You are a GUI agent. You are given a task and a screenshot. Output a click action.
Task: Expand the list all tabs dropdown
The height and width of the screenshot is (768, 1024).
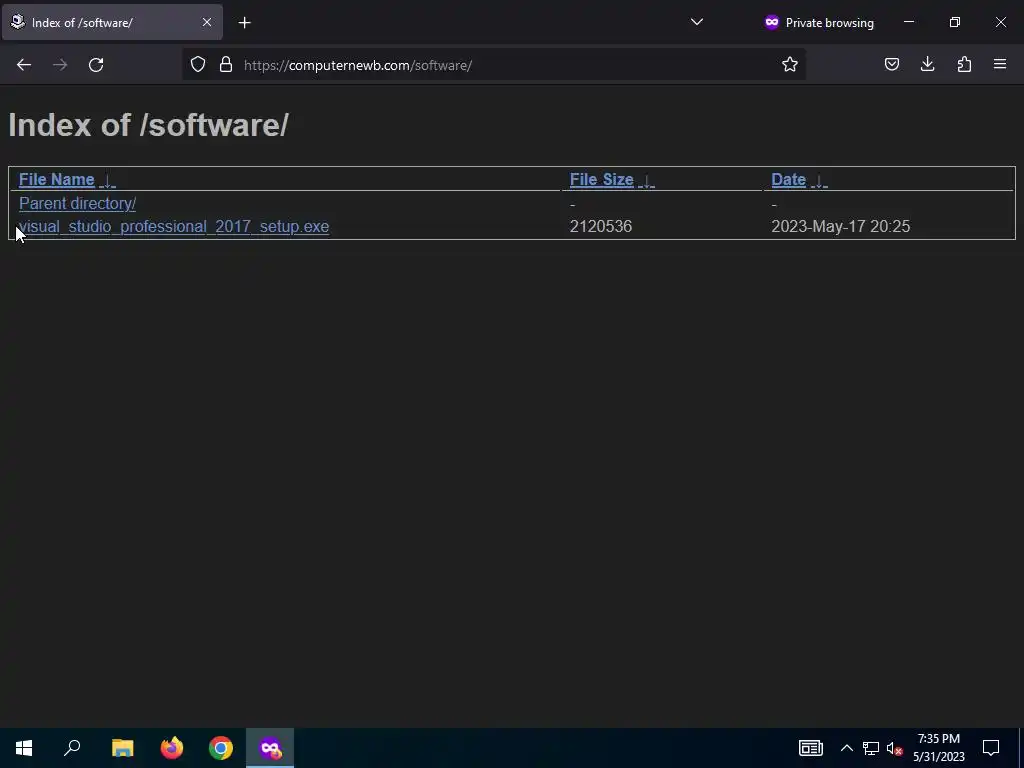[697, 22]
